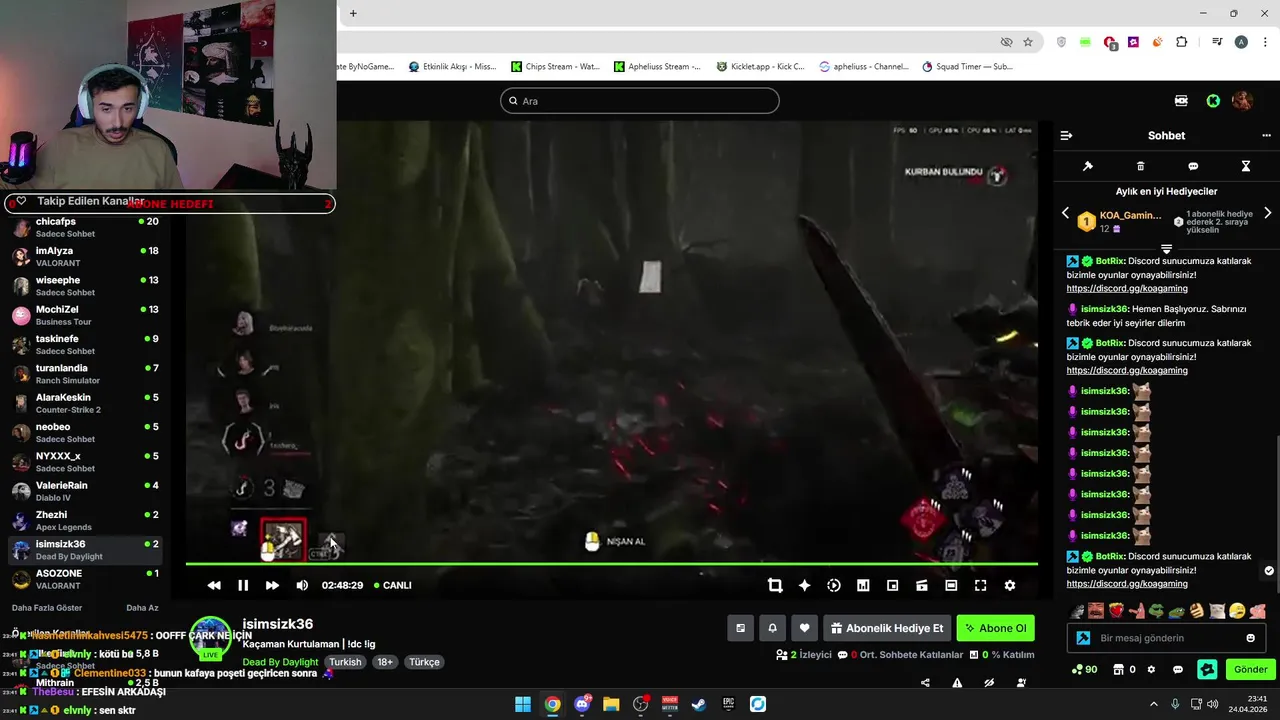Fast-forward the stream playback
1280x720 pixels.
pyautogui.click(x=272, y=585)
